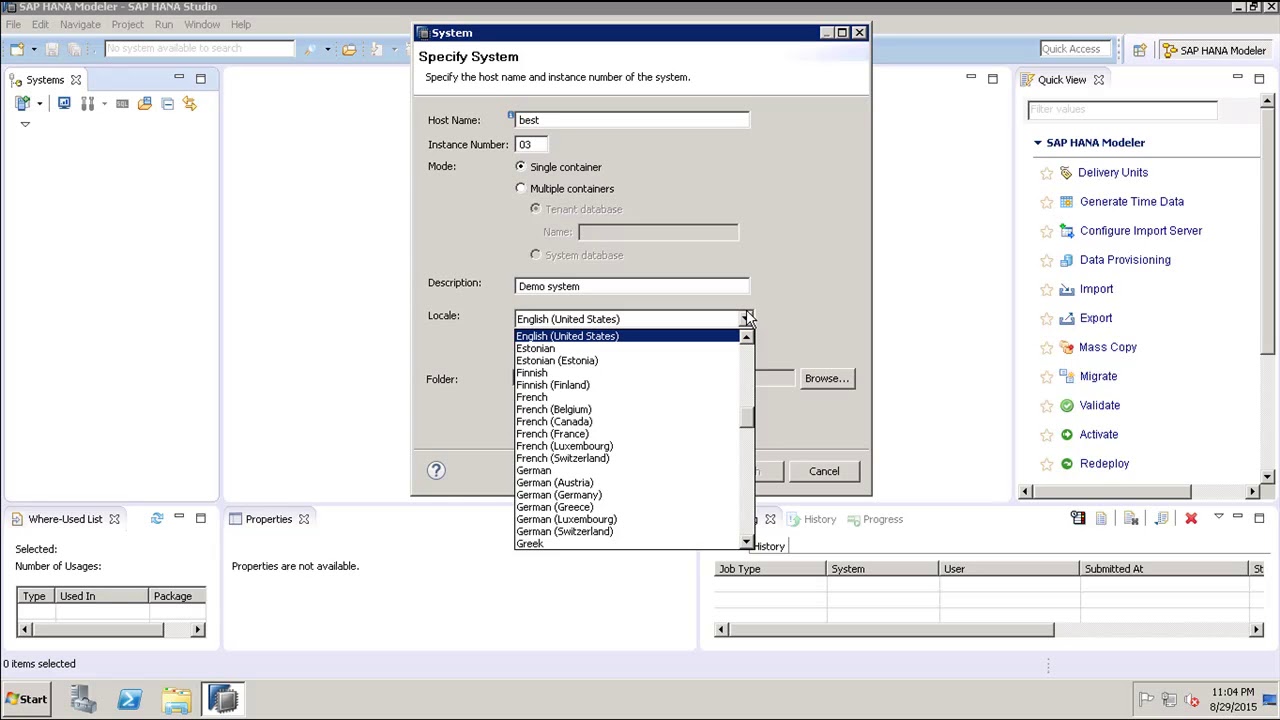
Task: Click the Validate green check icon
Action: 1066,405
